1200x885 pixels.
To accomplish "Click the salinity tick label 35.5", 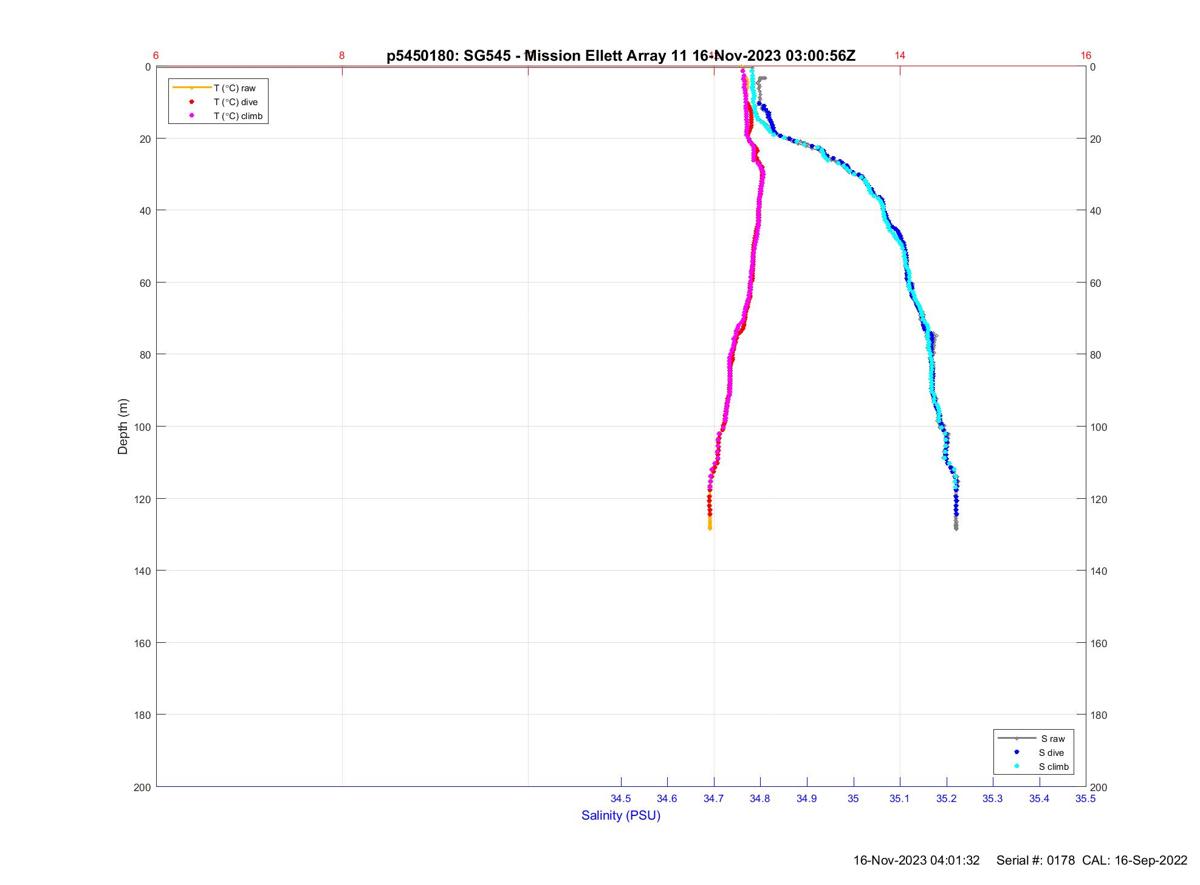I will click(x=1085, y=798).
